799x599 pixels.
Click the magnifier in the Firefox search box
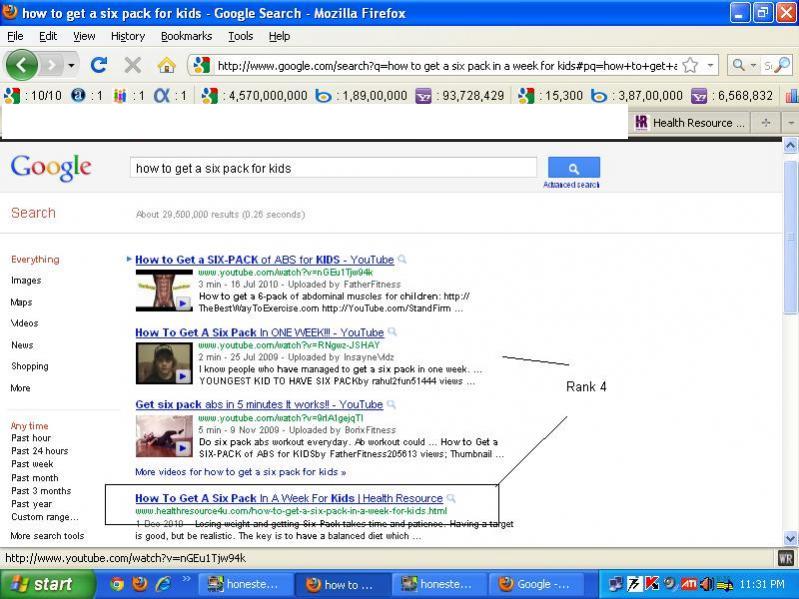tap(782, 65)
